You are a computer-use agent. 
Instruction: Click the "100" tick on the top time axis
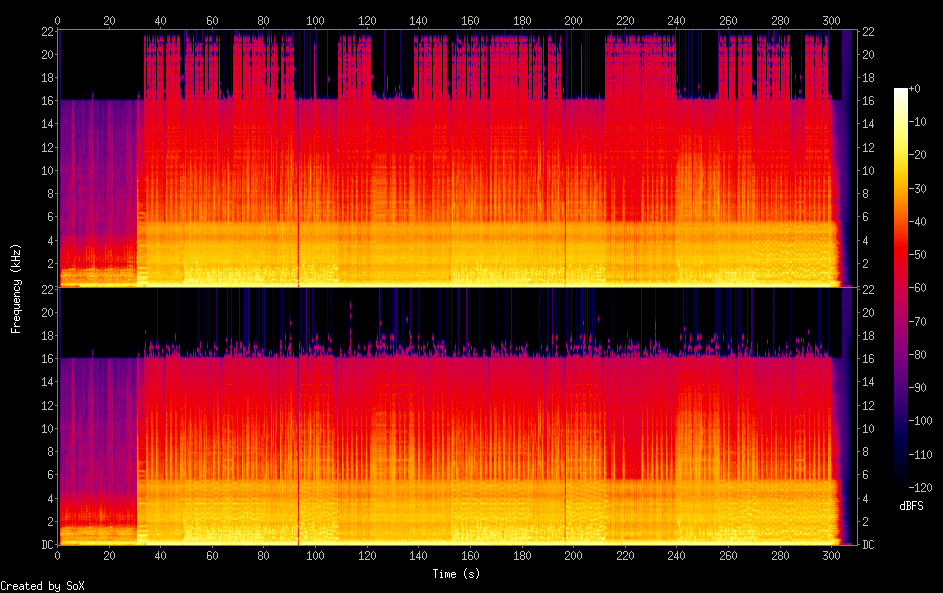pos(315,20)
